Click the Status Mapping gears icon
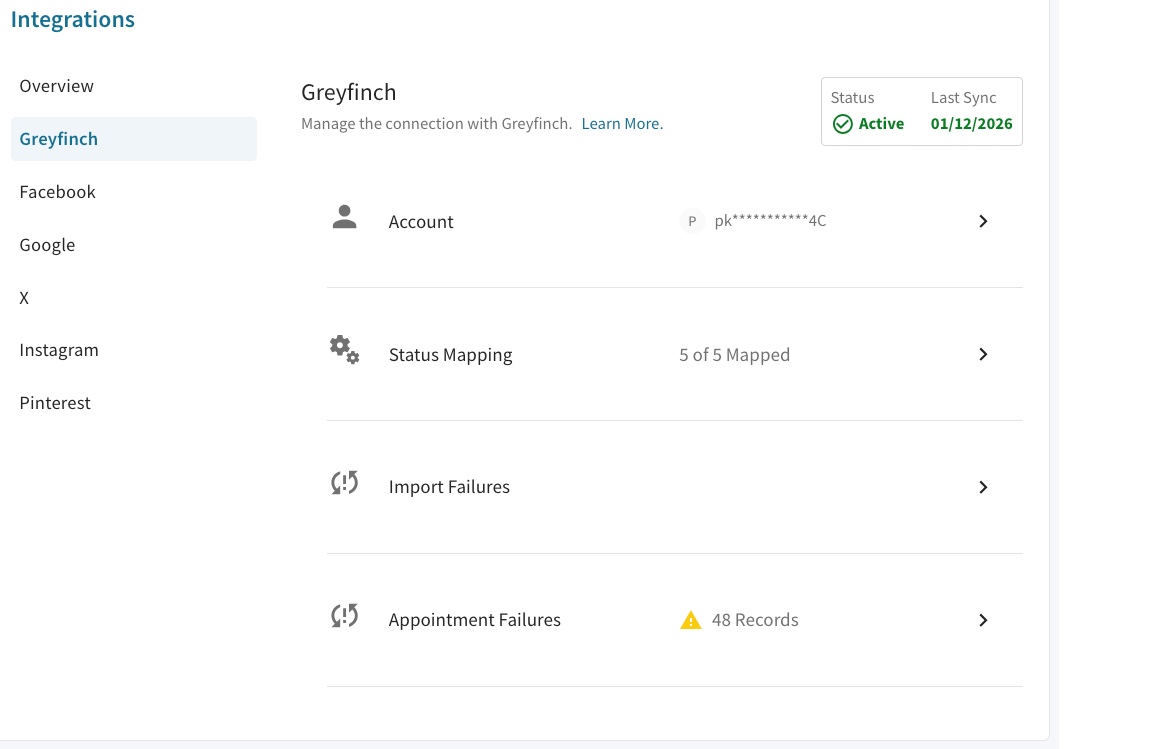The width and height of the screenshot is (1167, 749). coord(345,350)
